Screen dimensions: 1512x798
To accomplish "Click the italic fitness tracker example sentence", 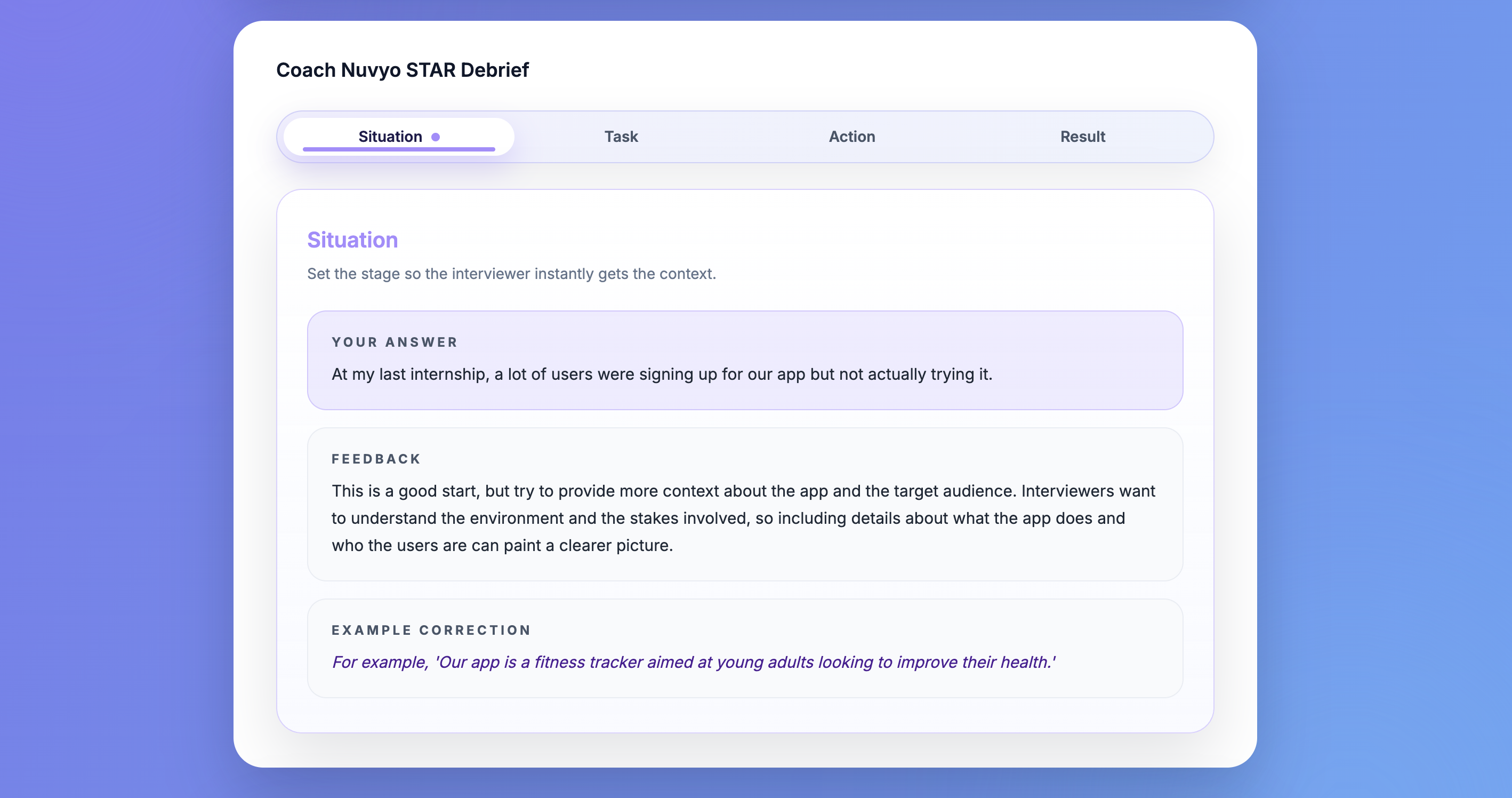I will pos(693,663).
